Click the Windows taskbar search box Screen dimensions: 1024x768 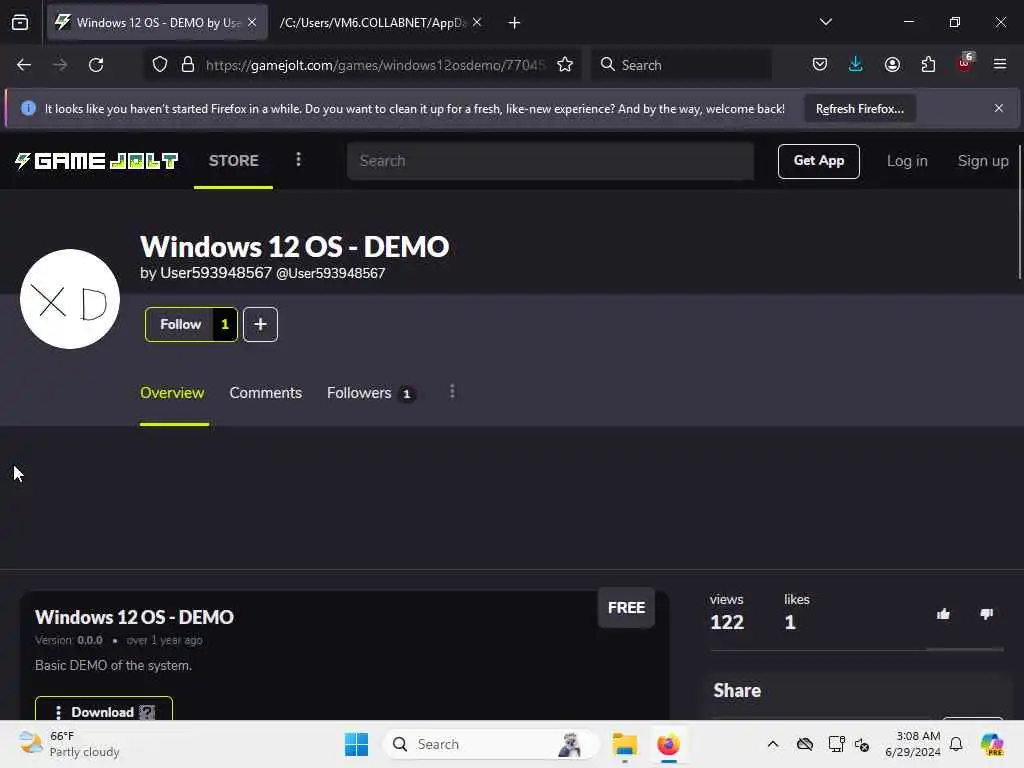(490, 744)
